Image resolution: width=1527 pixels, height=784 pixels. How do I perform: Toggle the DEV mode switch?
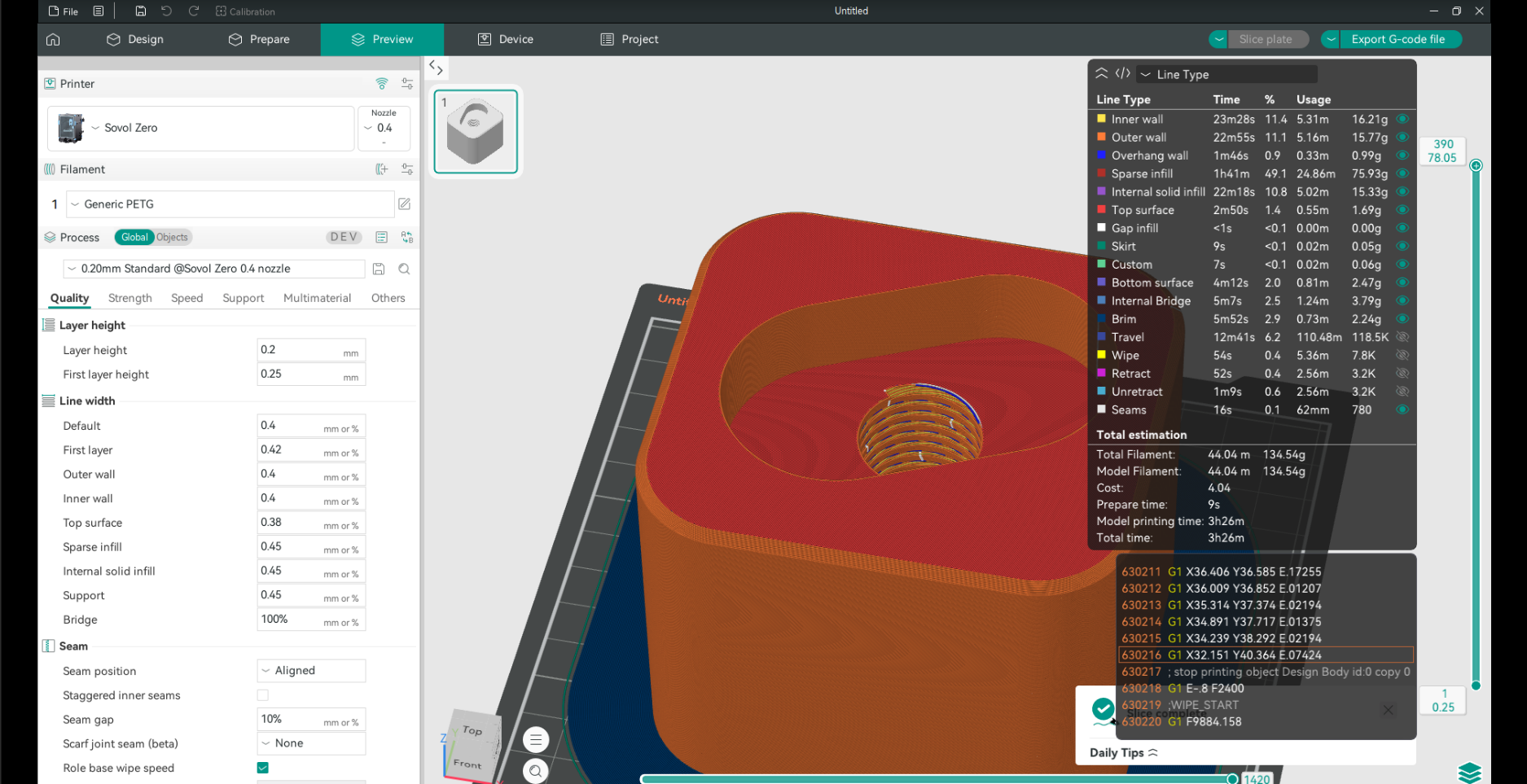pyautogui.click(x=344, y=238)
